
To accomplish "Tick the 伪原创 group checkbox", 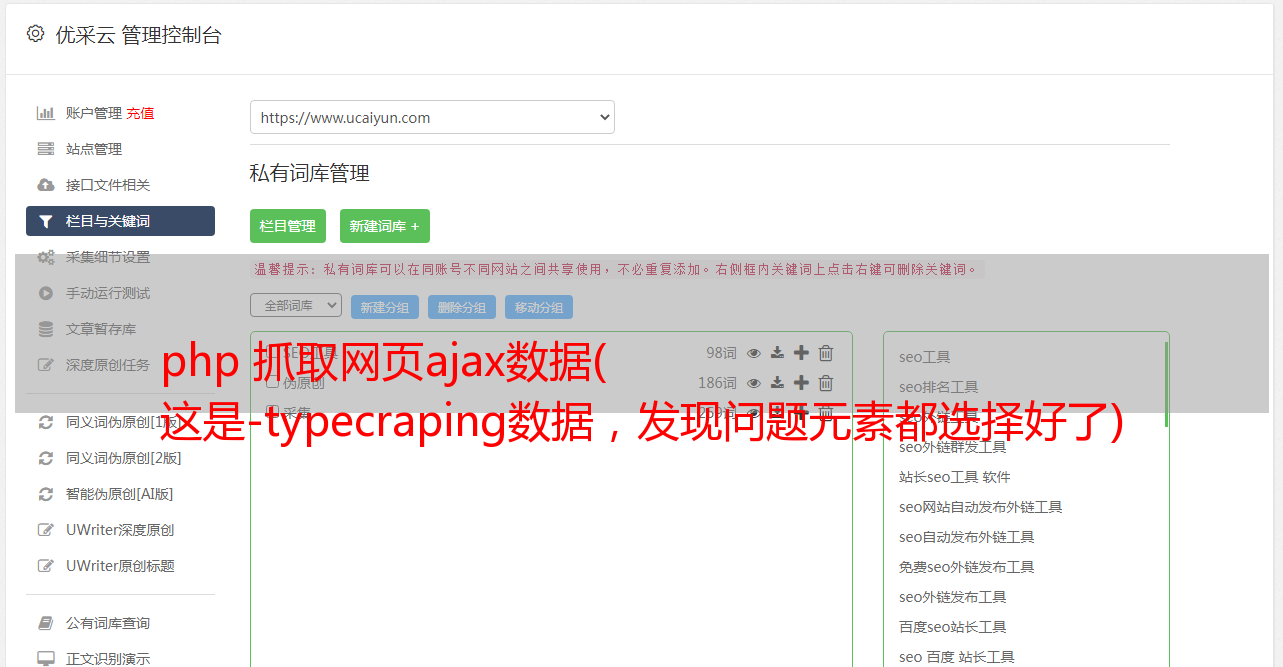I will (x=272, y=383).
